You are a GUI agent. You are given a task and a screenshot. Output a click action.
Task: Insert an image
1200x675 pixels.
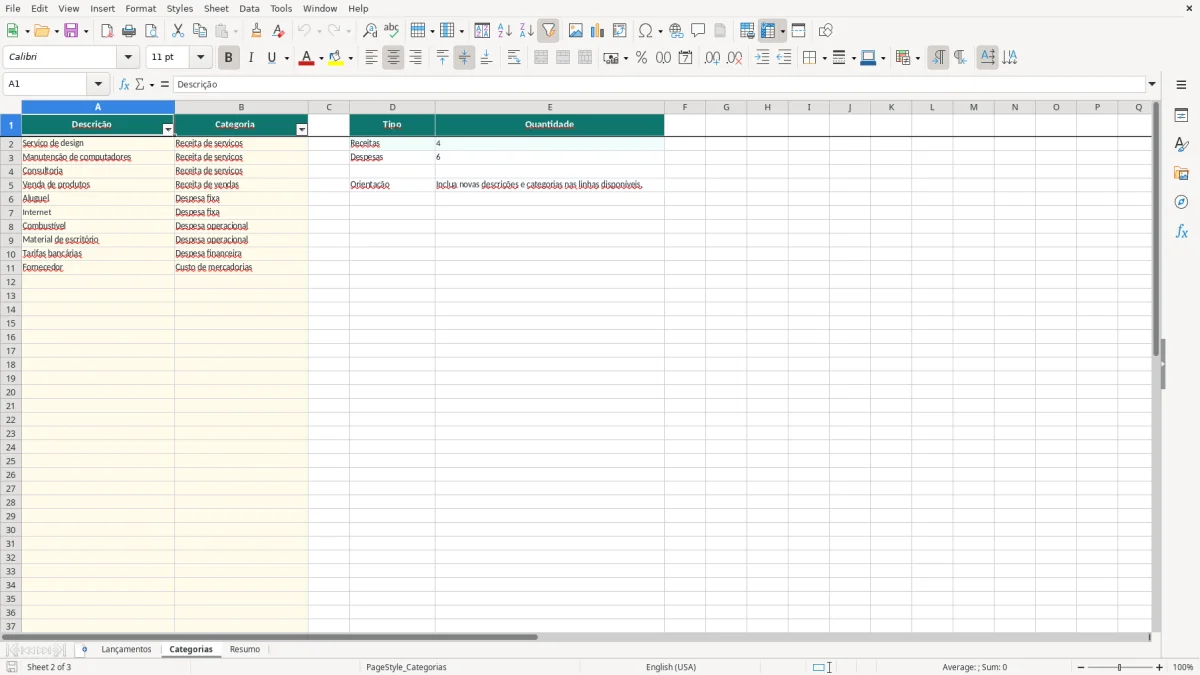[576, 31]
